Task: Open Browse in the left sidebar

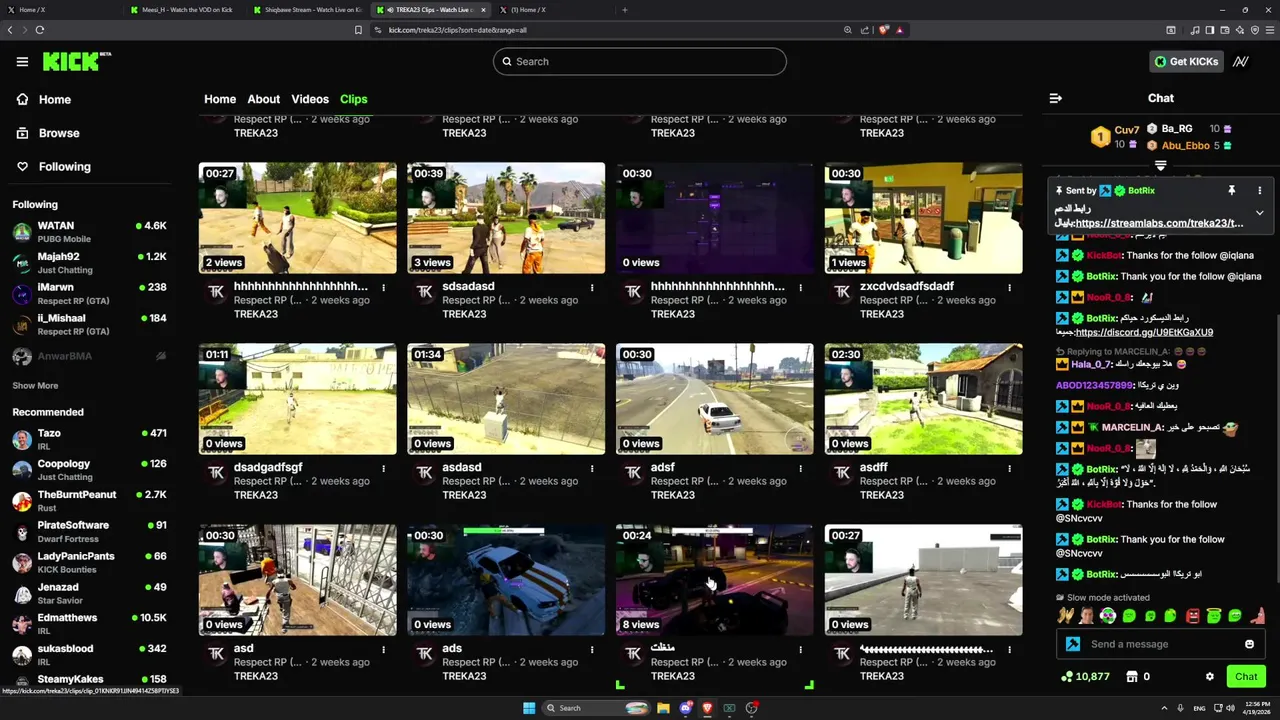Action: (59, 133)
